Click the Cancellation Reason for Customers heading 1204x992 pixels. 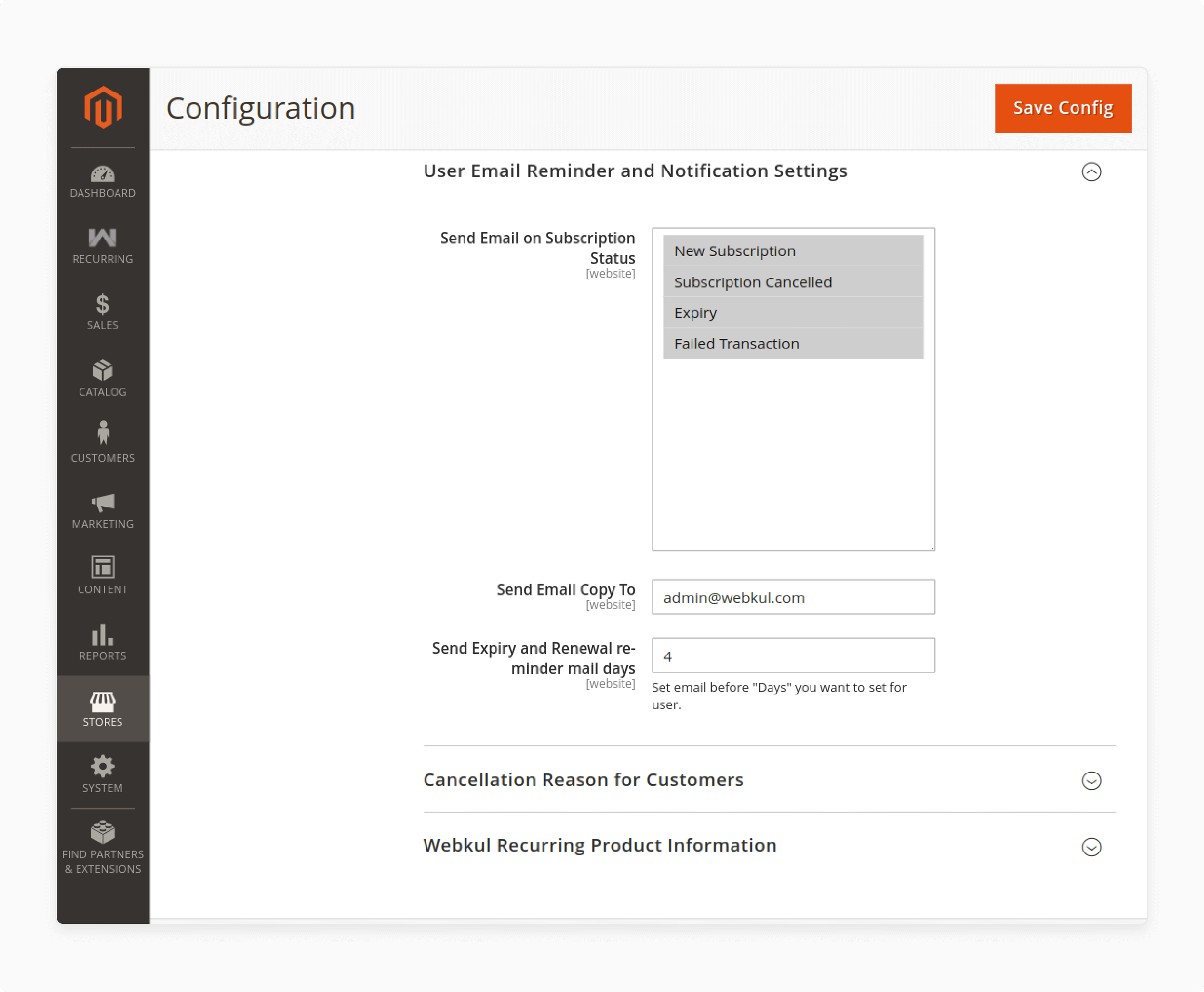[x=583, y=780]
